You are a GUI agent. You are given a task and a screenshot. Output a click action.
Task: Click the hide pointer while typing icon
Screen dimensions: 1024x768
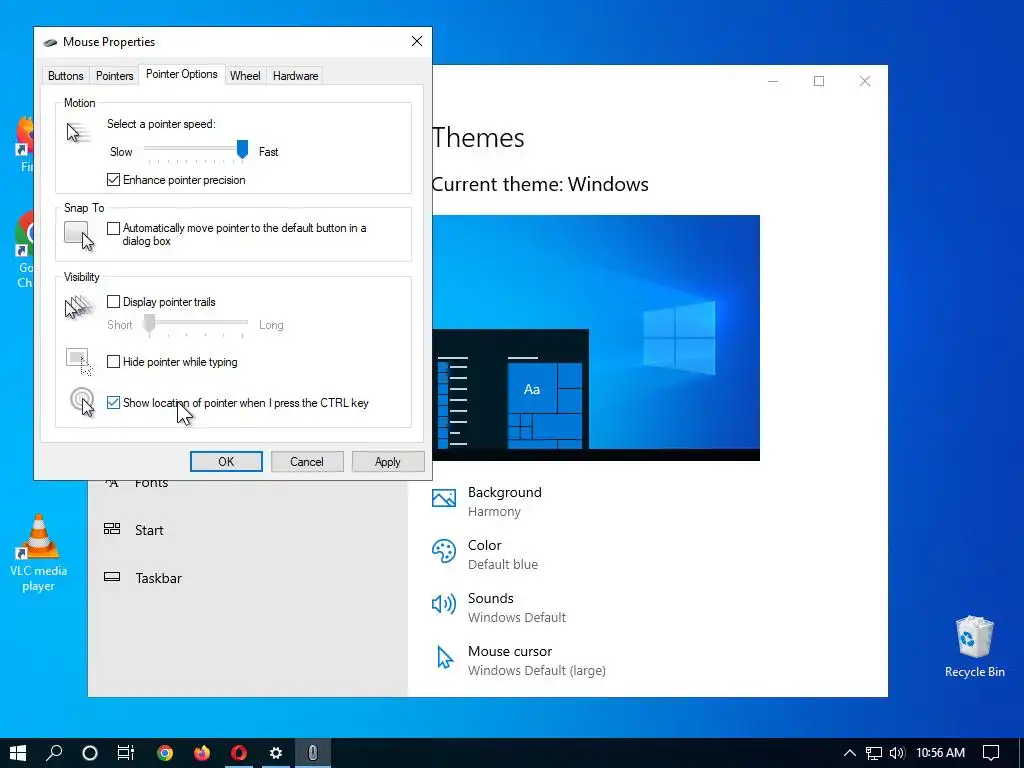79,362
